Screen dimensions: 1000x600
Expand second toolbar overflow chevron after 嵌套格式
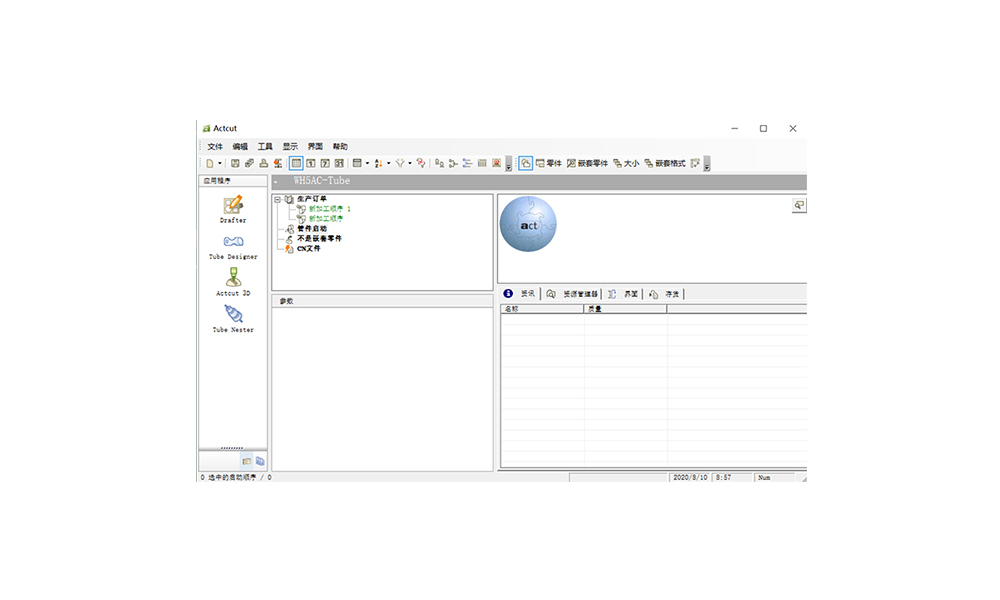(707, 165)
